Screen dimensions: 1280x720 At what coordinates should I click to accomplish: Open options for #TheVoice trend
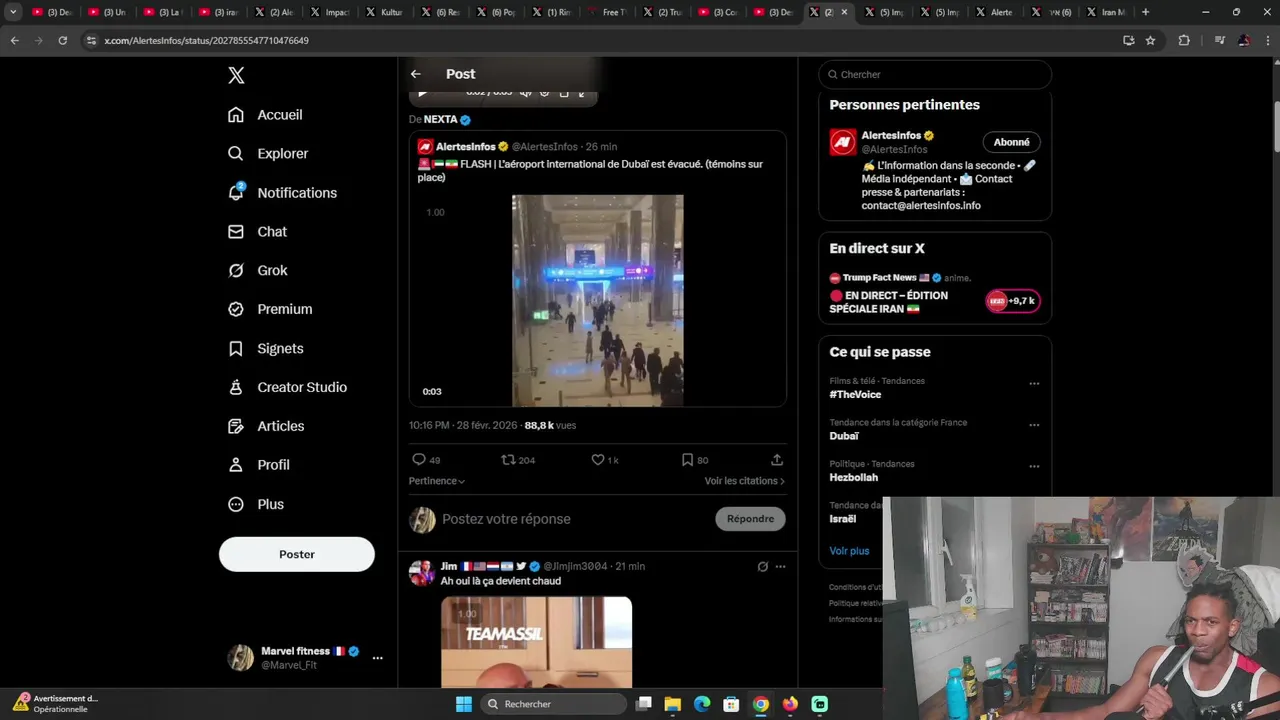coord(1034,383)
